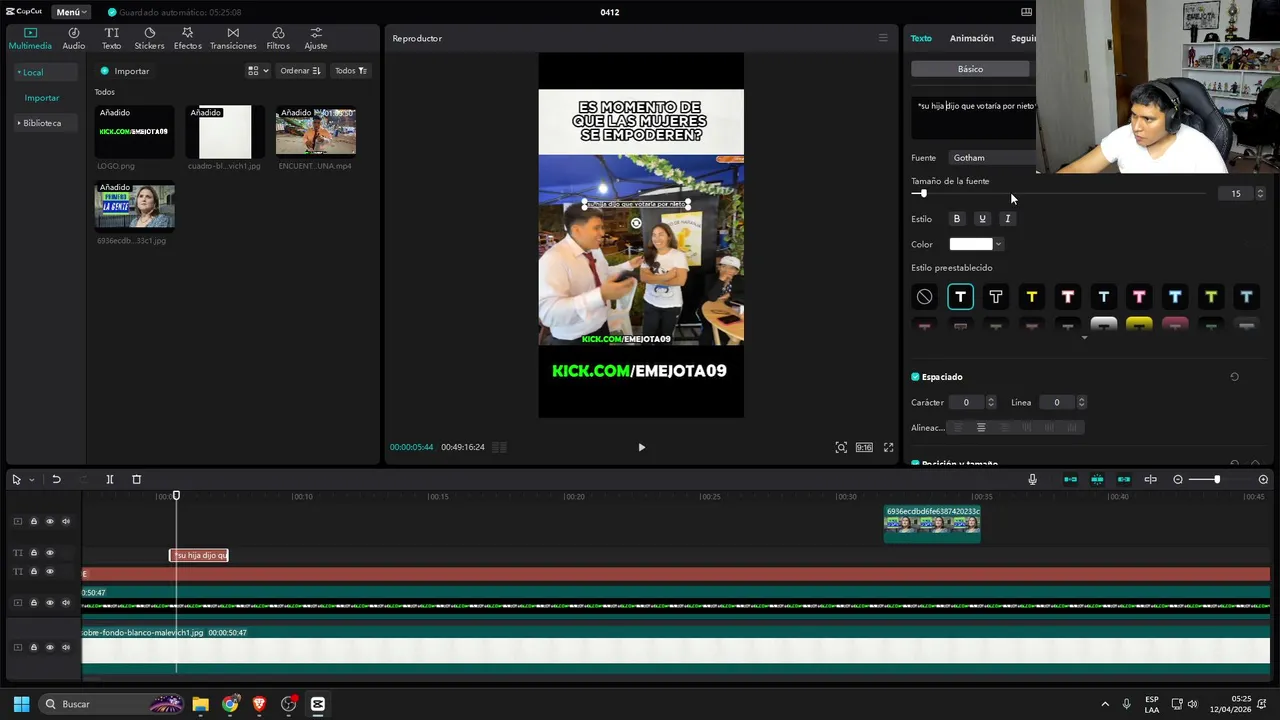This screenshot has height=720, width=1280.
Task: Click the Importar button
Action: point(125,71)
